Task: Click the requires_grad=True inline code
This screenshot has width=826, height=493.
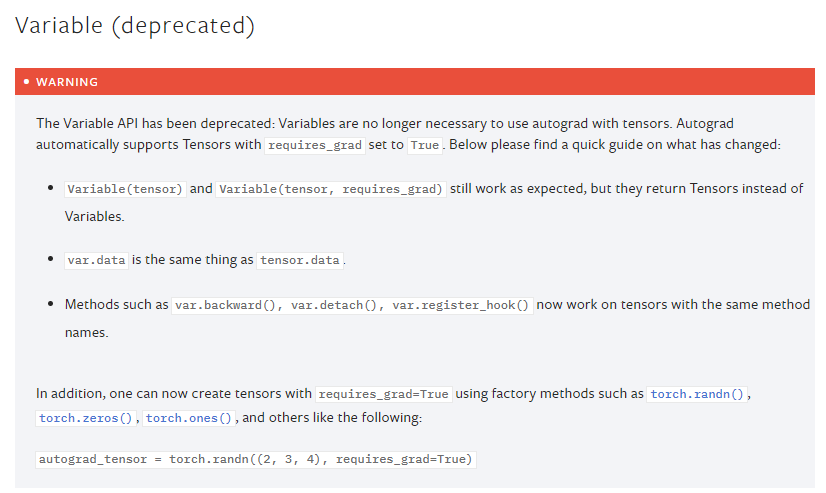Action: pyautogui.click(x=383, y=394)
